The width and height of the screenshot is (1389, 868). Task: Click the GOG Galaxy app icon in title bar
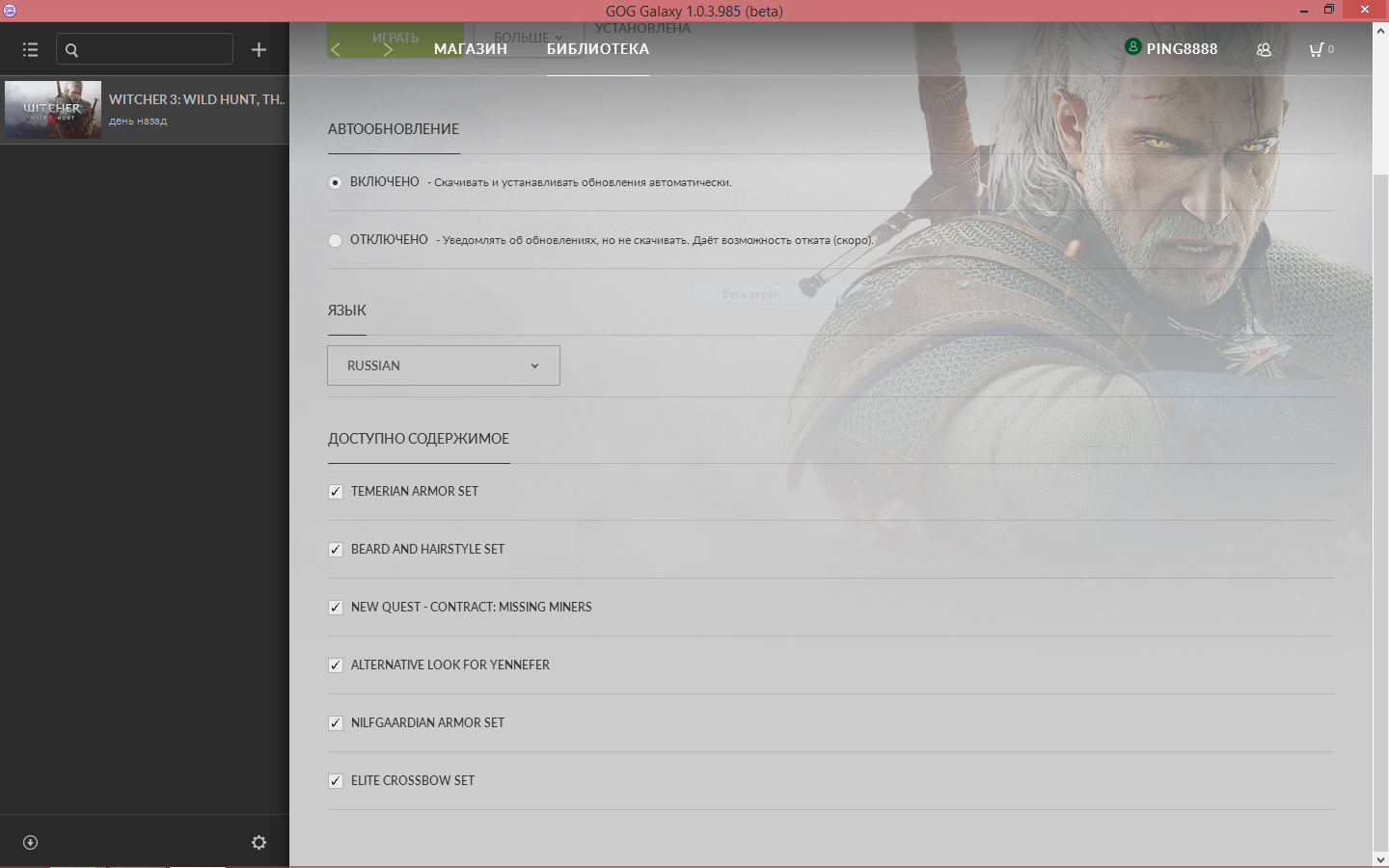tap(10, 11)
